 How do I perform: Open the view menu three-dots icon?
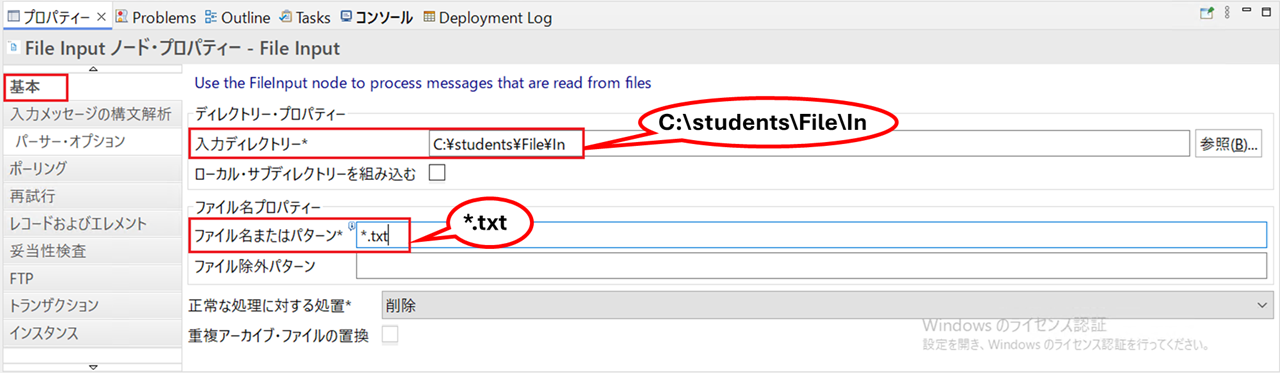point(1228,14)
